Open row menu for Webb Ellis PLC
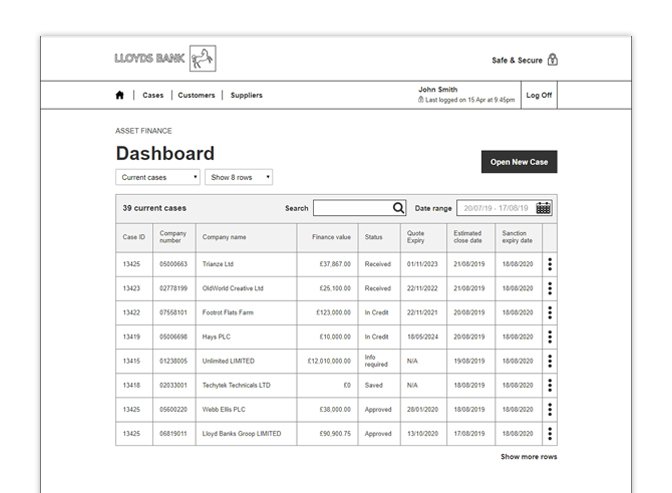The image size is (672, 493). click(x=550, y=409)
